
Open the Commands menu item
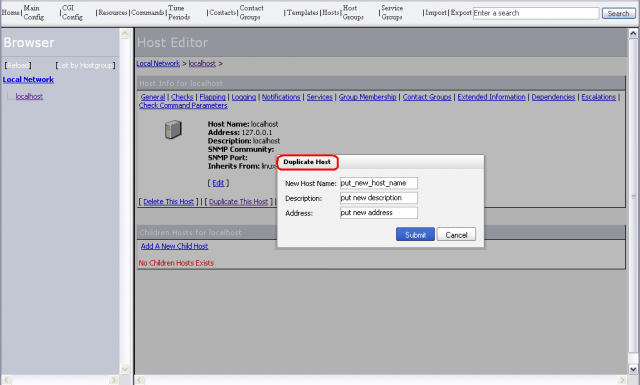click(x=147, y=13)
